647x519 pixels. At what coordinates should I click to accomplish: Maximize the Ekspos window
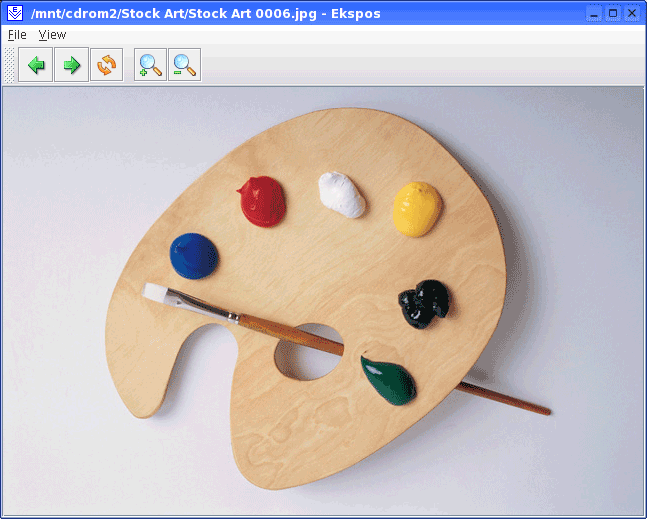(613, 13)
